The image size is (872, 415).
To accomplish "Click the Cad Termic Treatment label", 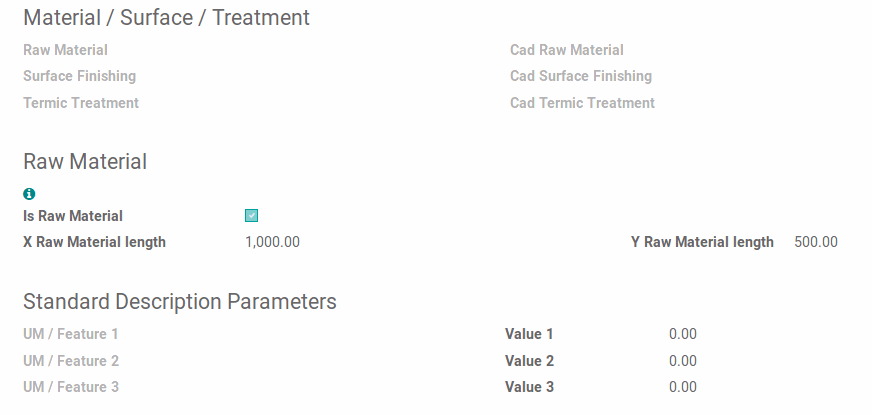I will click(x=582, y=103).
